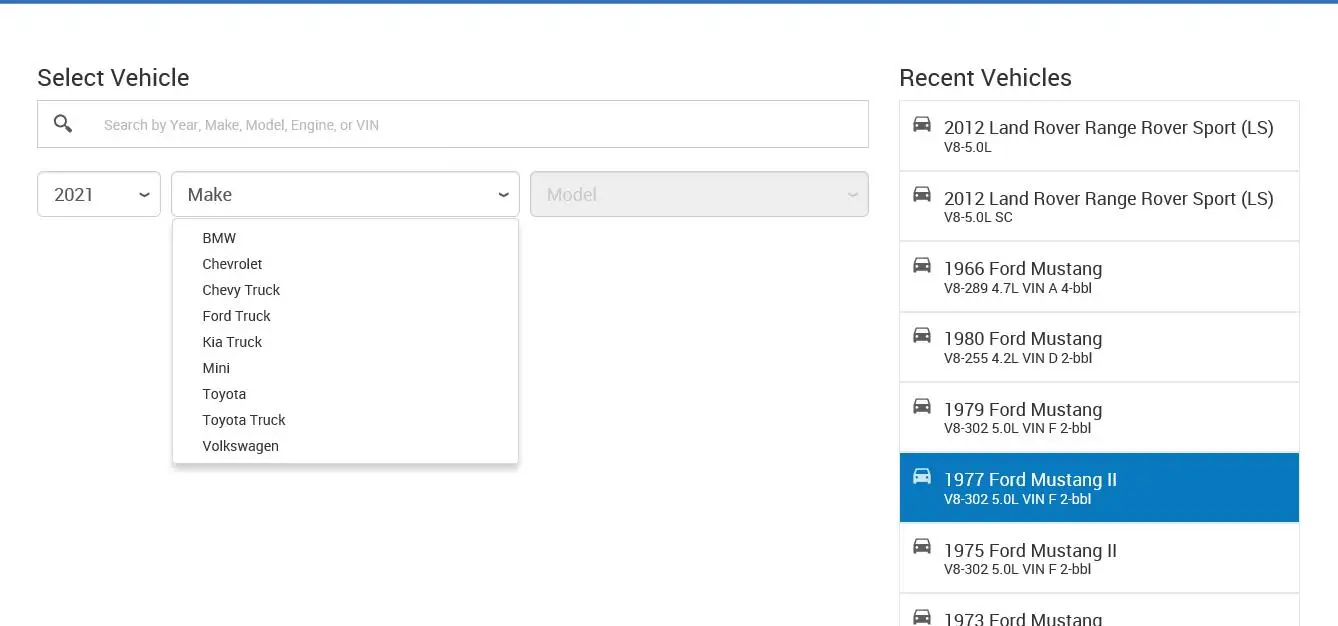This screenshot has height=626, width=1338.
Task: Choose Volkswagen from the Make list
Action: [345, 446]
